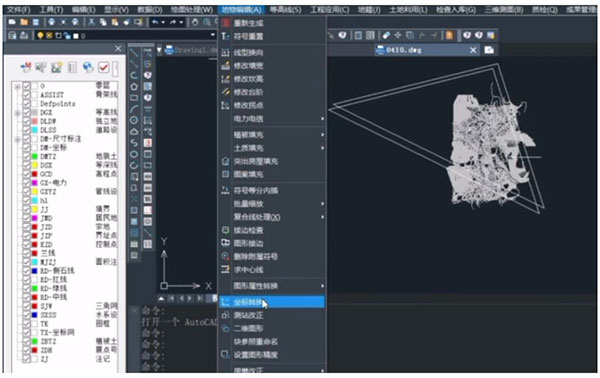Click the orange document icon in right toolbar
Screen dimensions: 600x378
coord(449,35)
